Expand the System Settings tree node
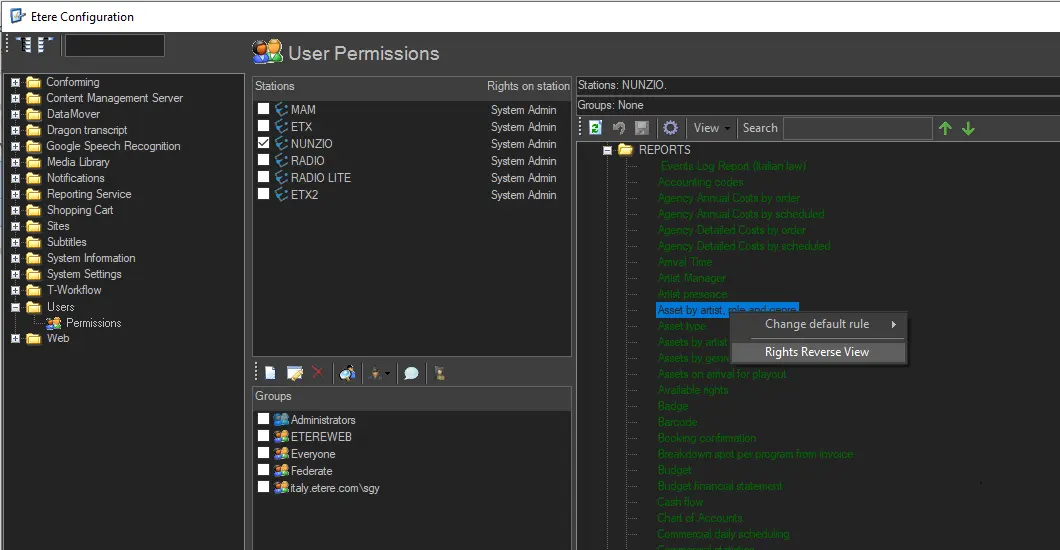 click(x=16, y=274)
